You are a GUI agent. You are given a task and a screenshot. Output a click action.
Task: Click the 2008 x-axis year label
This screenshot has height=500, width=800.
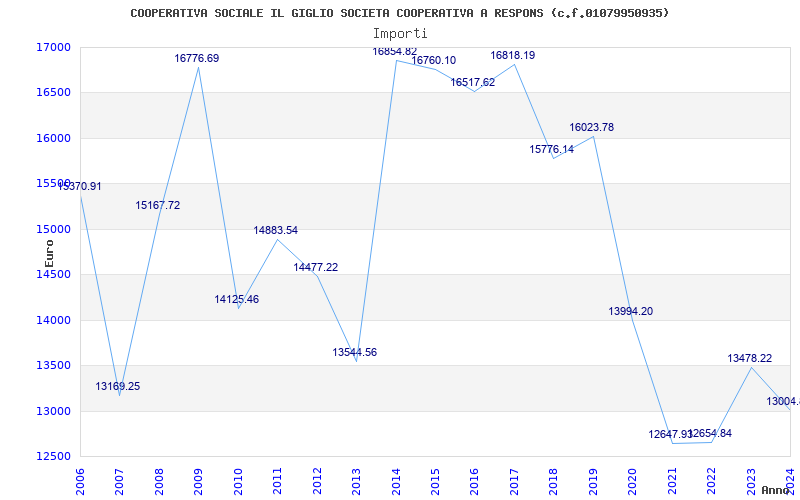click(x=159, y=481)
